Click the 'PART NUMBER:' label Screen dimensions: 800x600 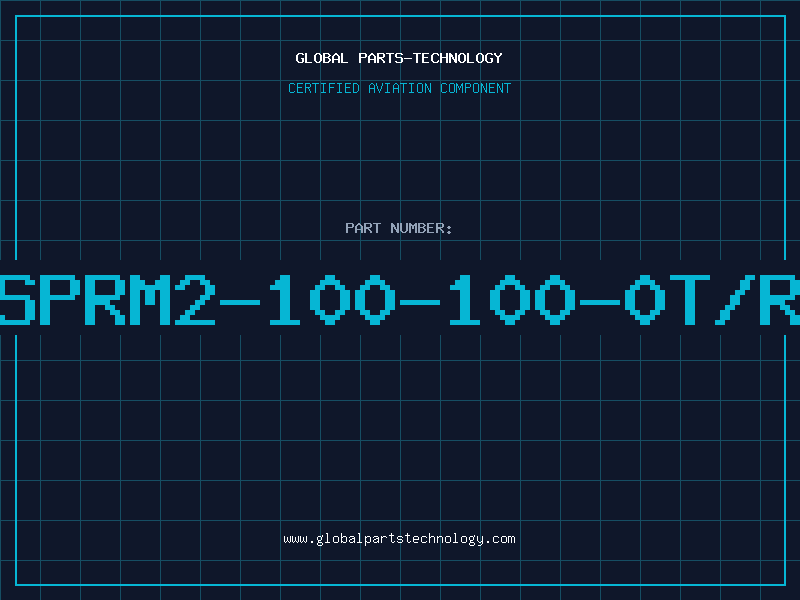[x=399, y=228]
